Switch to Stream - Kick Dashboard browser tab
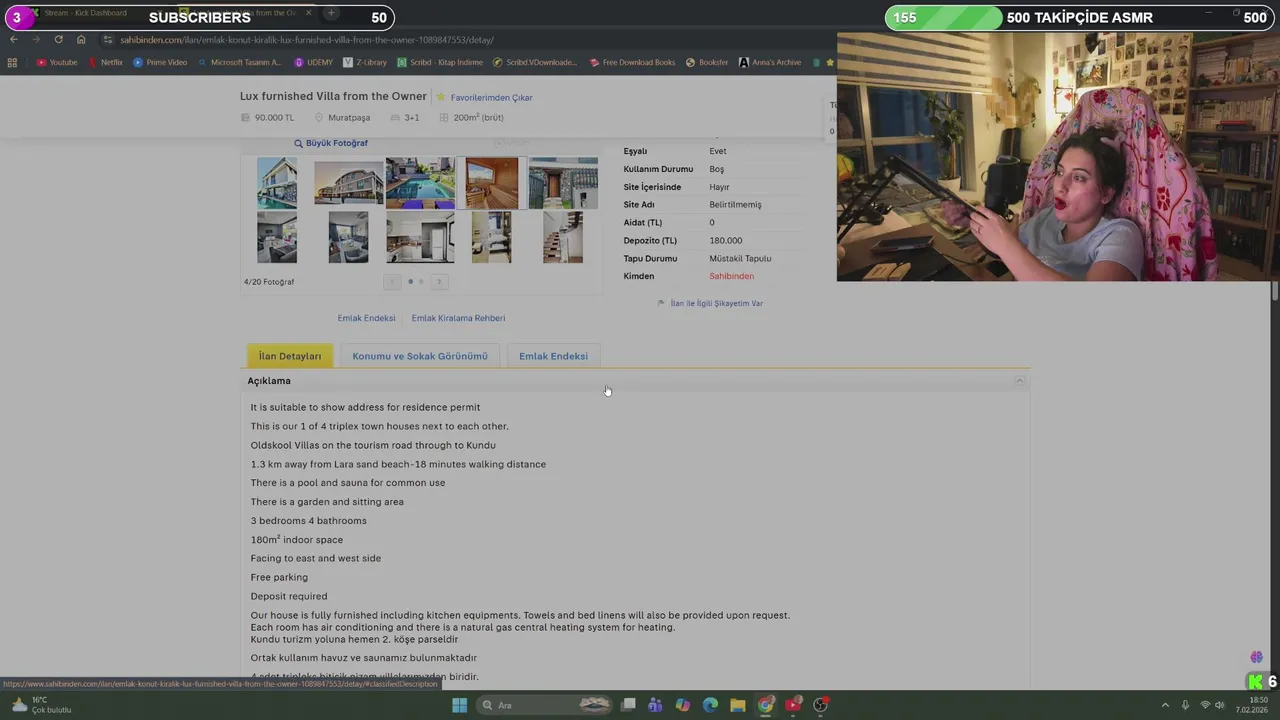Screen dimensions: 1280x720 click(85, 13)
